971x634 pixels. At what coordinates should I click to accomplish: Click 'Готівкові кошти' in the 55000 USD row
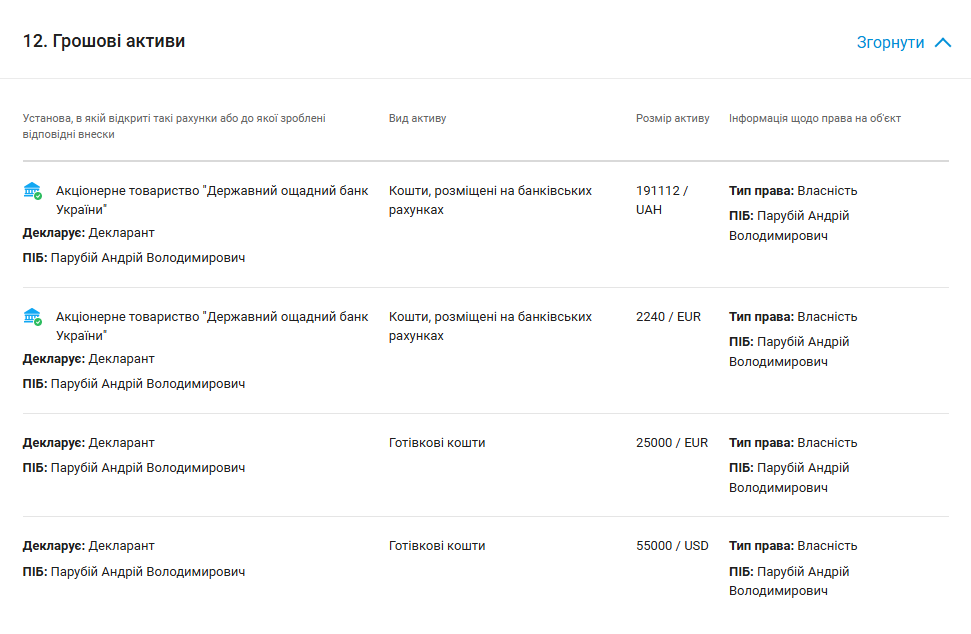(x=437, y=546)
